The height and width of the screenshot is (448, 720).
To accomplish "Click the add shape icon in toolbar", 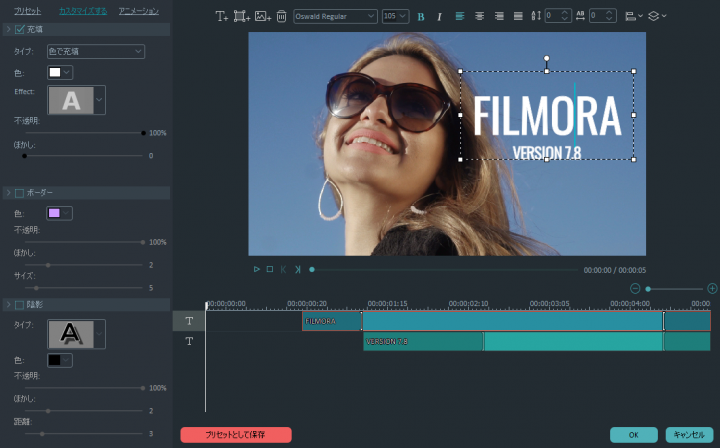I will point(242,16).
